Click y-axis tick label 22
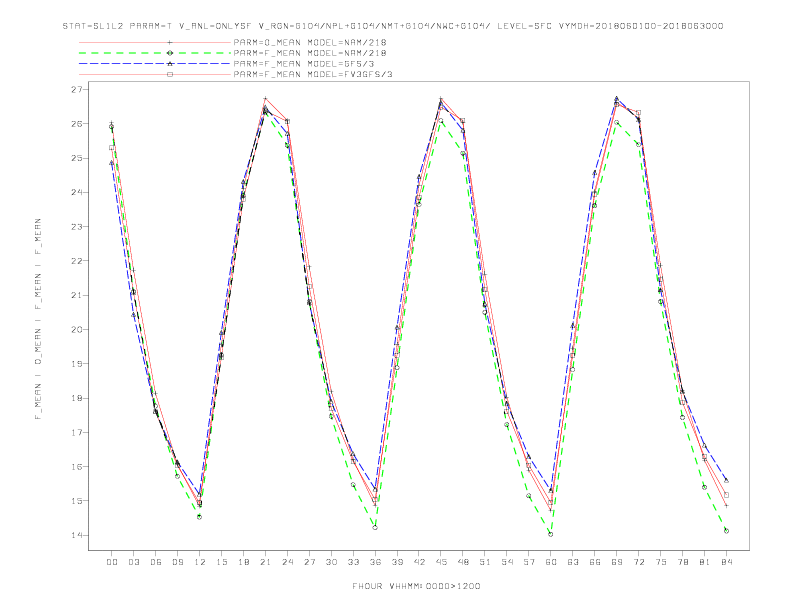This screenshot has height=612, width=792. click(79, 261)
